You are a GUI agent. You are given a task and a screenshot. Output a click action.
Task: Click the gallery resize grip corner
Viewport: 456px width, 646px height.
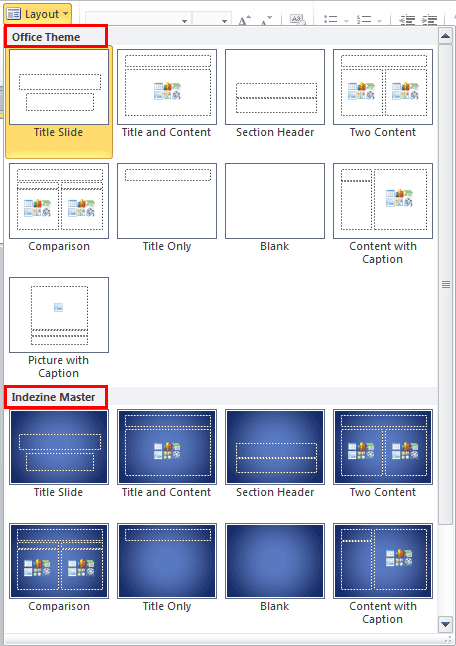click(448, 639)
